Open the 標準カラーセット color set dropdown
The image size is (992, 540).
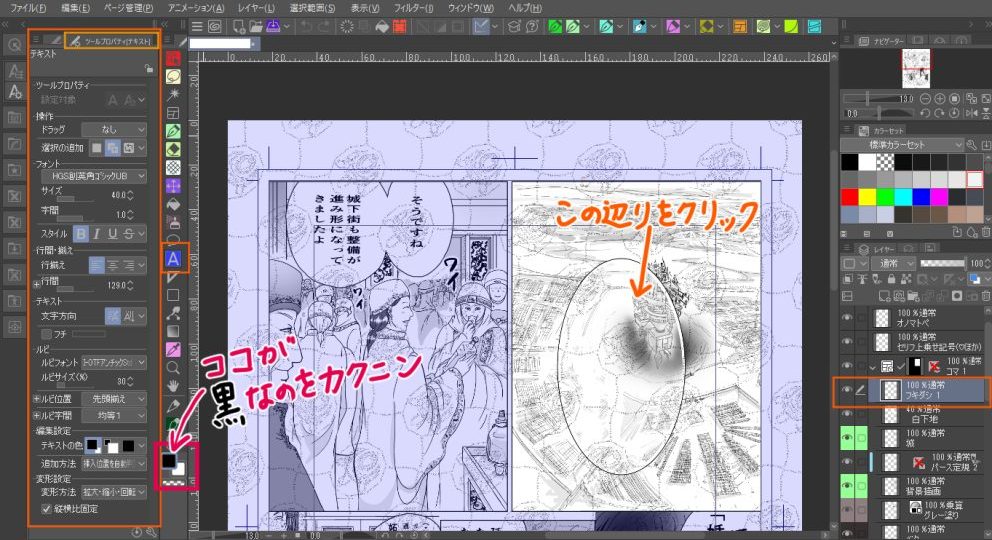pos(902,145)
